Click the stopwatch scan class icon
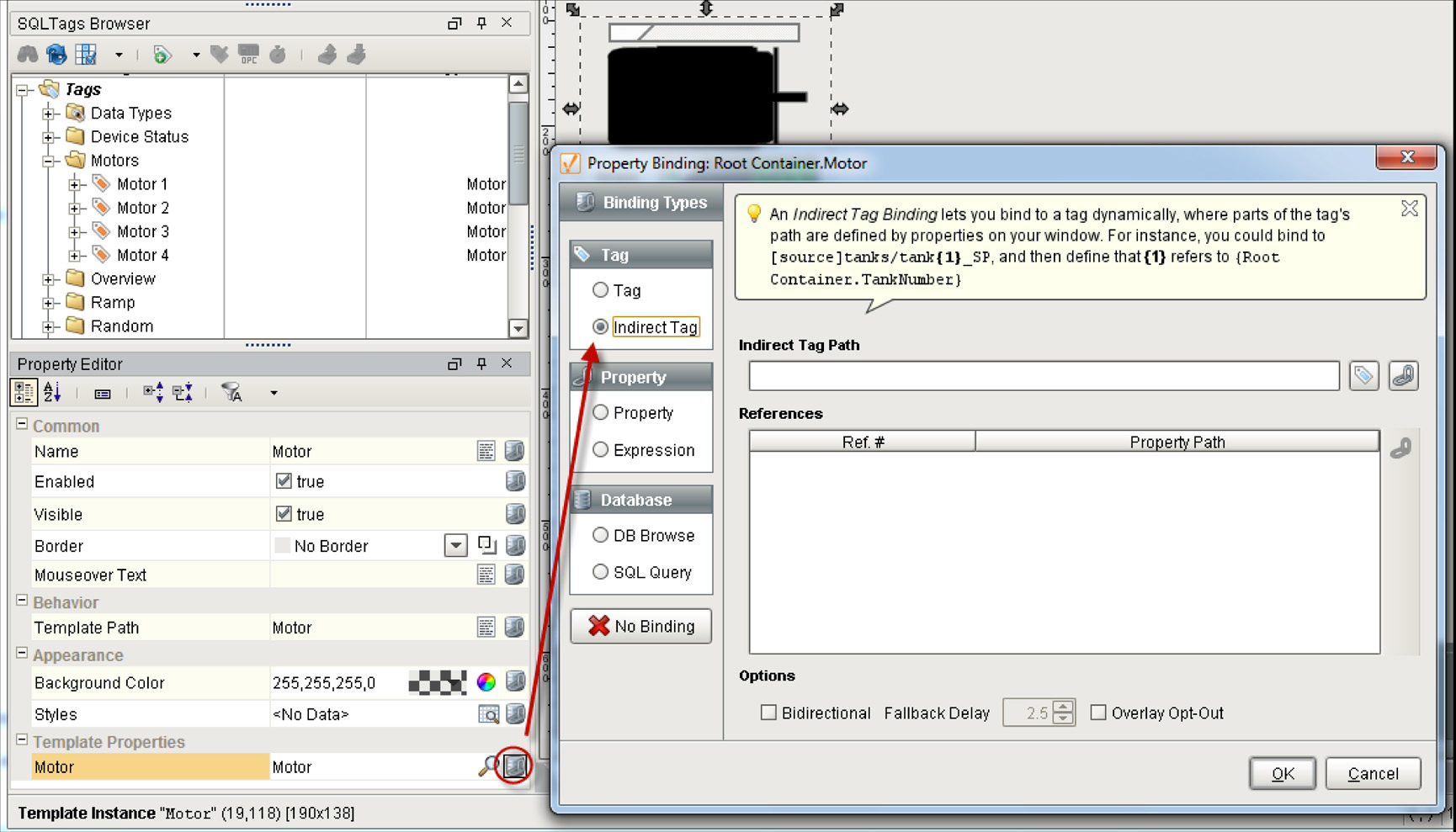Image resolution: width=1456 pixels, height=832 pixels. click(x=278, y=55)
